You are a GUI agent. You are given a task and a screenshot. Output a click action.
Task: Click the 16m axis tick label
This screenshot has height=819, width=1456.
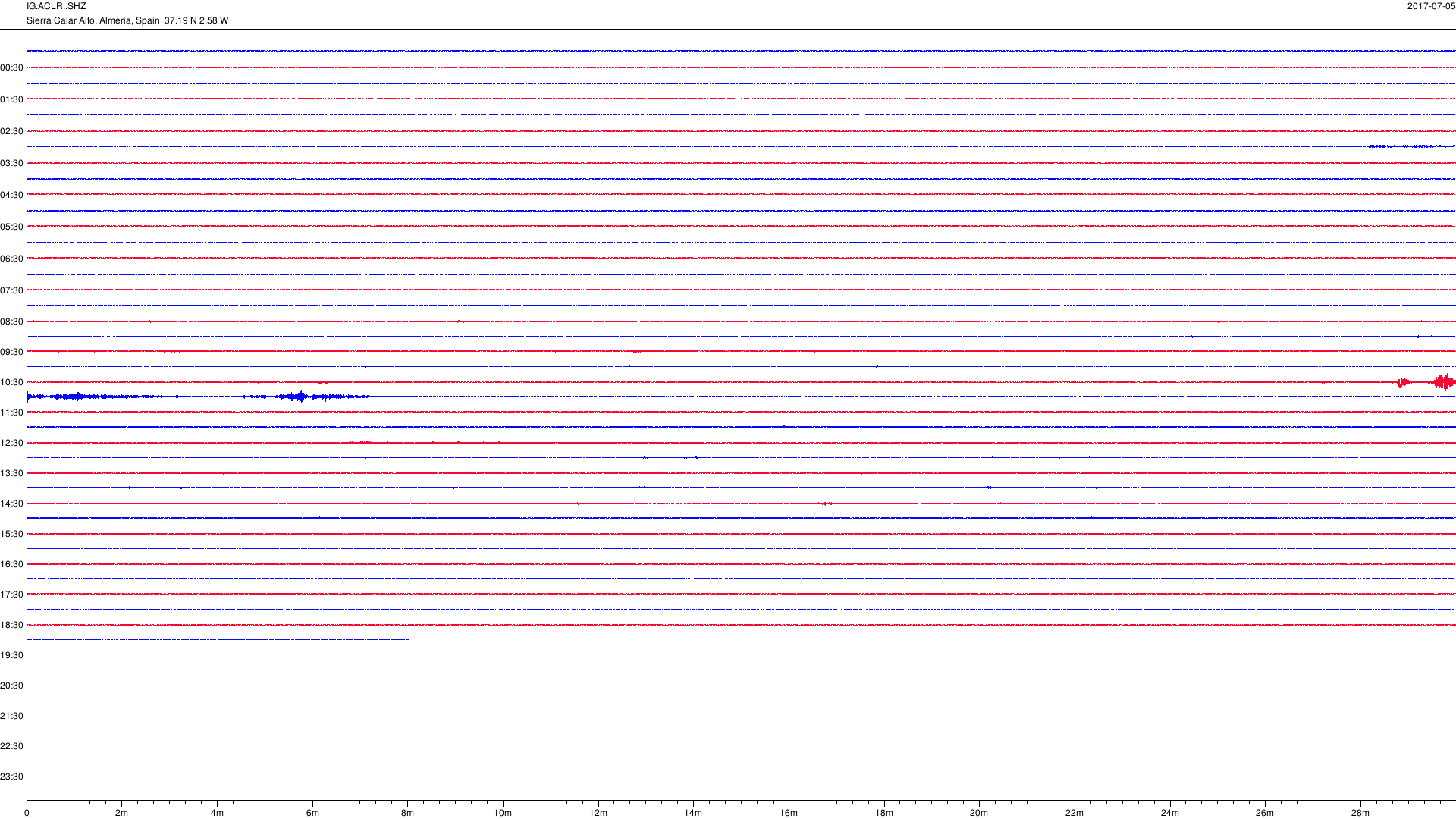click(789, 813)
